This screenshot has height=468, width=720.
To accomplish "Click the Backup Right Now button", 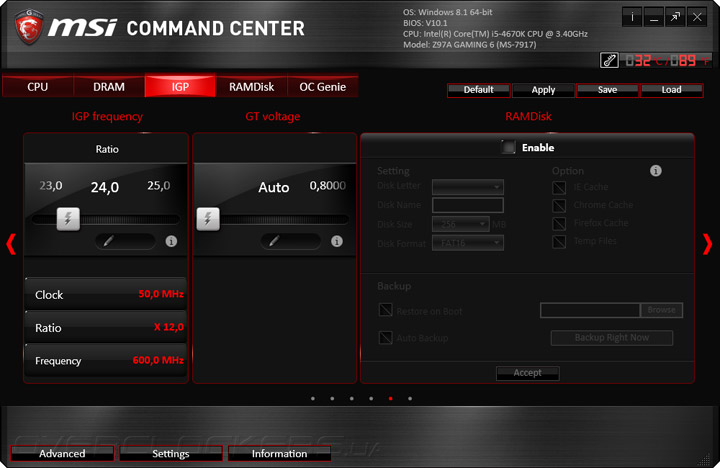I will click(612, 338).
